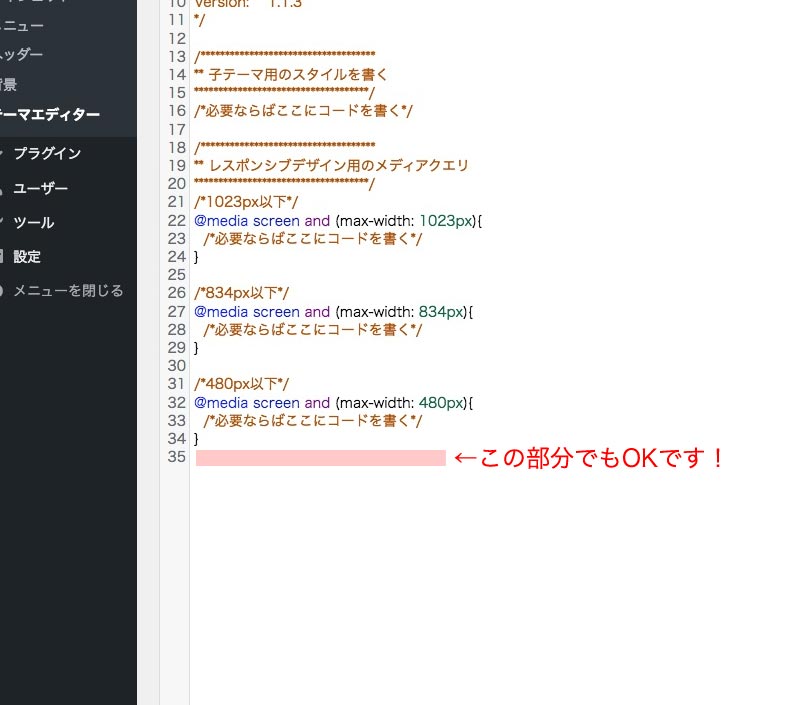800x705 pixels.
Task: Click the closing brace on line 34
Action: pyautogui.click(x=196, y=439)
